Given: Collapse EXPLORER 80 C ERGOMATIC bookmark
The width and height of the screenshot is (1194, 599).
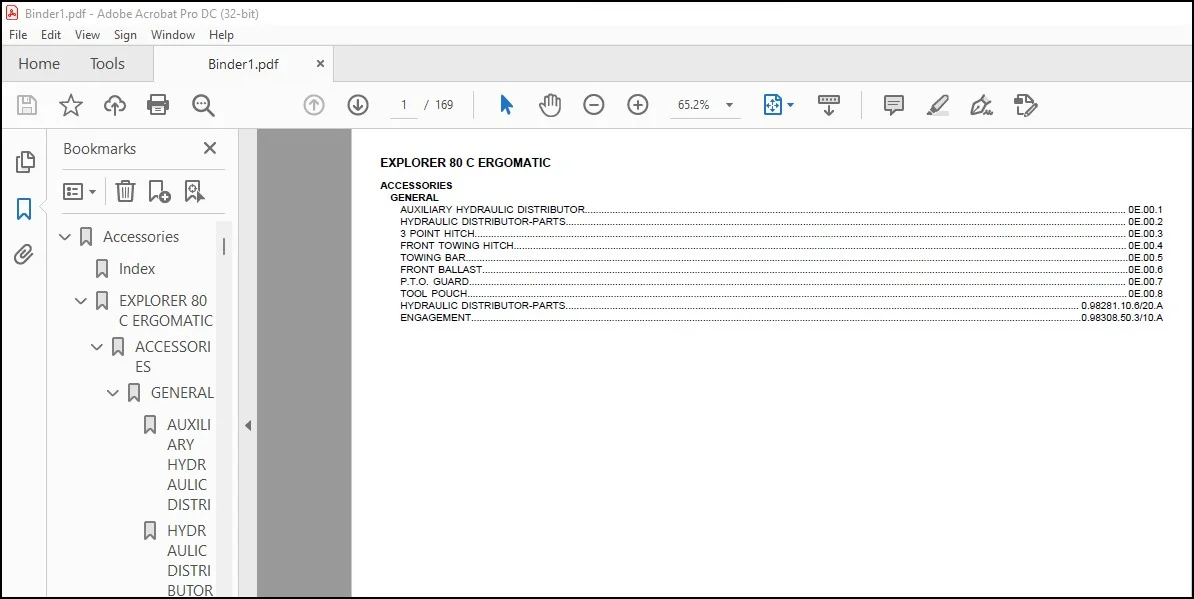Looking at the screenshot, I should click(81, 301).
